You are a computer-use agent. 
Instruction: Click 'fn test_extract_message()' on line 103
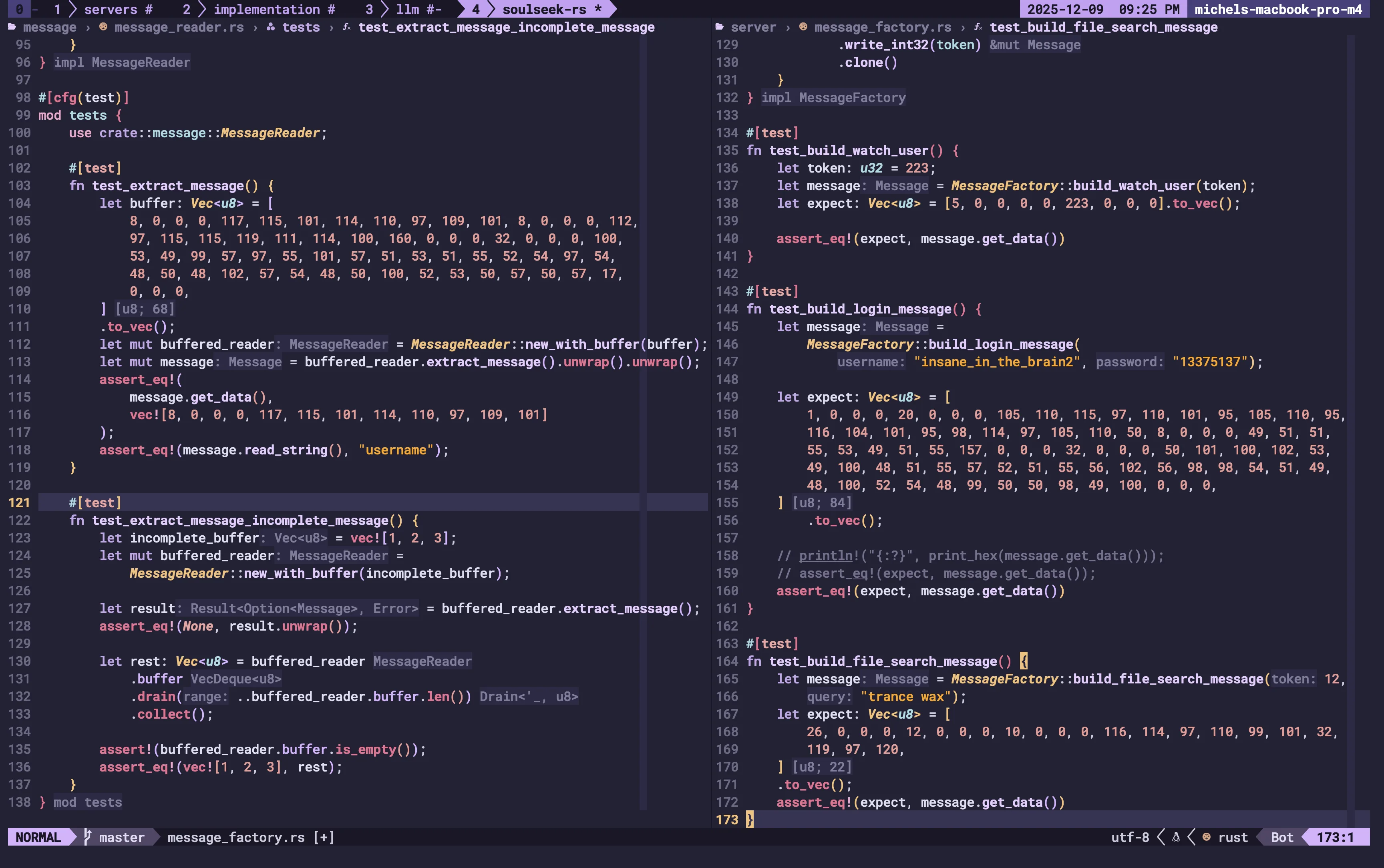click(x=164, y=185)
